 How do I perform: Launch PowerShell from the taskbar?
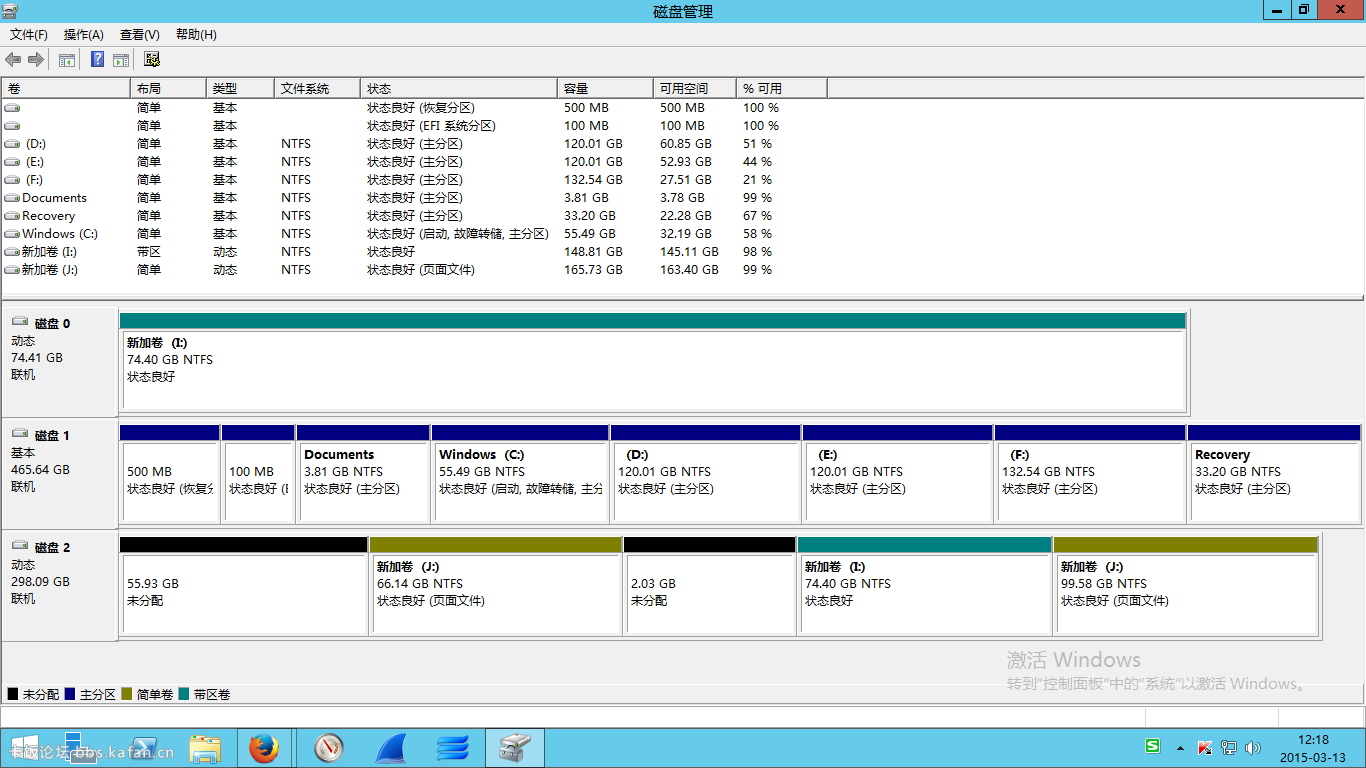[x=143, y=748]
